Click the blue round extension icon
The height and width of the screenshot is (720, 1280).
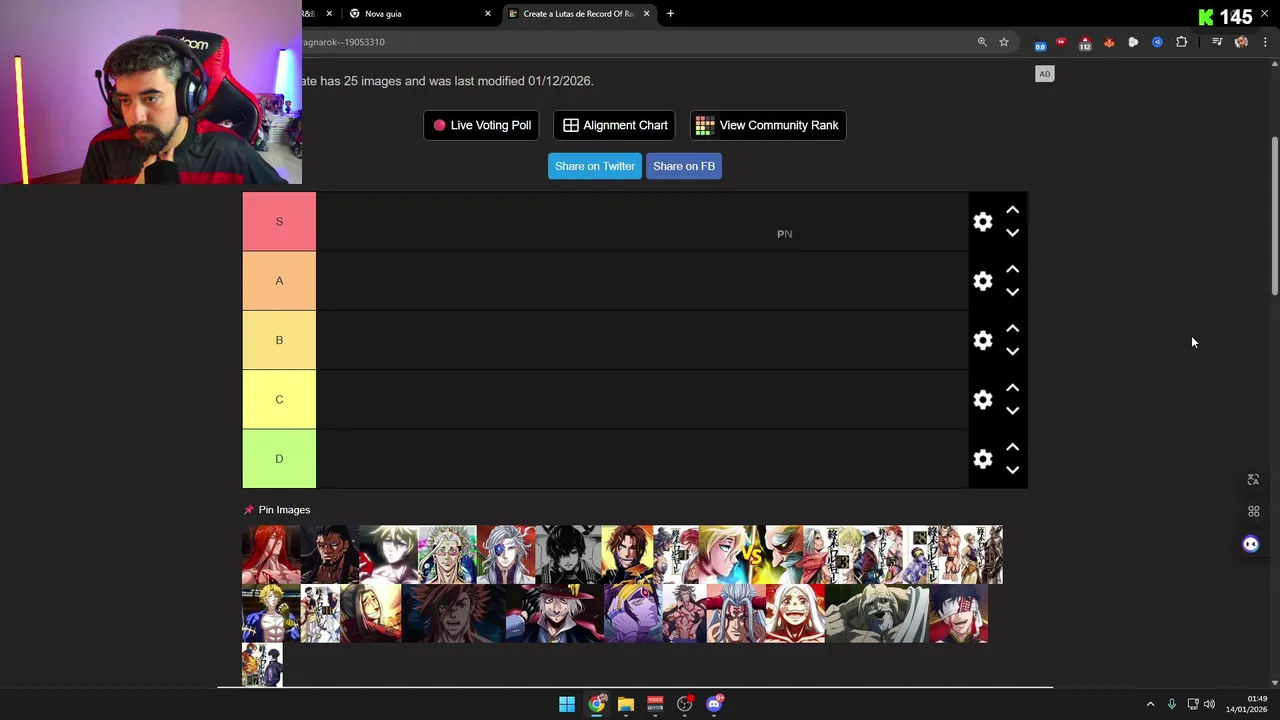pos(1157,42)
